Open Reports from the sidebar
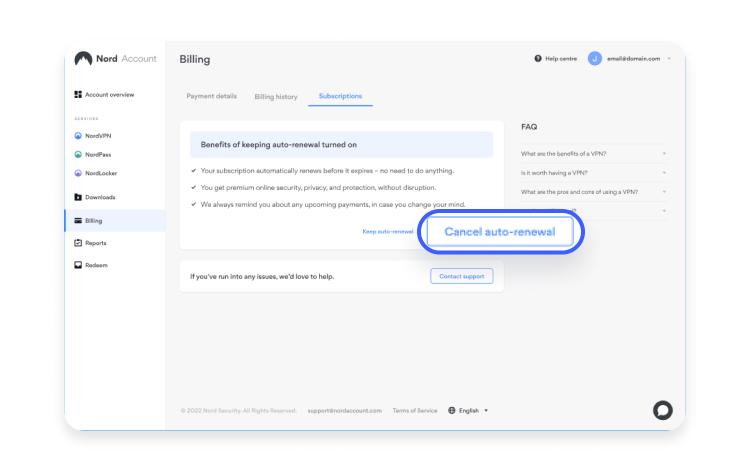 click(x=90, y=243)
